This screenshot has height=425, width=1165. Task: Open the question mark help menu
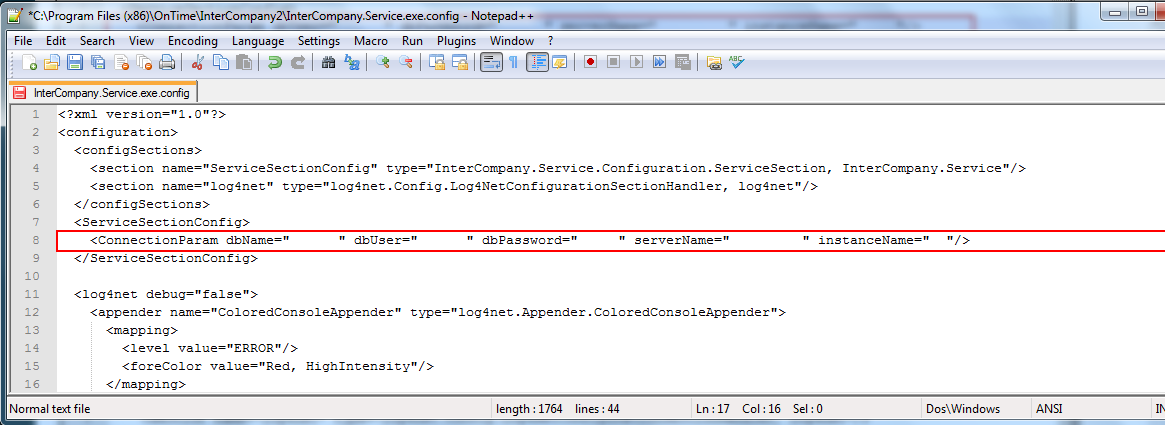[551, 41]
